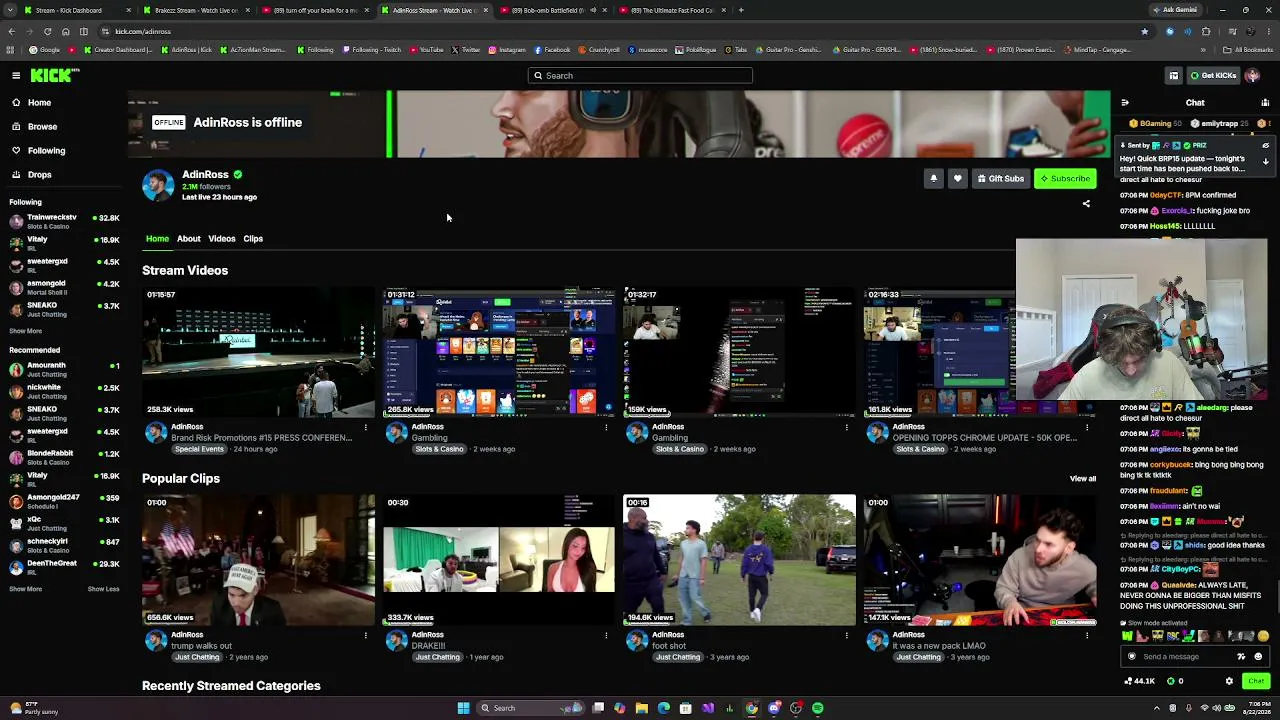The height and width of the screenshot is (720, 1280).
Task: Click the AdinRoss channel avatar
Action: click(x=158, y=186)
